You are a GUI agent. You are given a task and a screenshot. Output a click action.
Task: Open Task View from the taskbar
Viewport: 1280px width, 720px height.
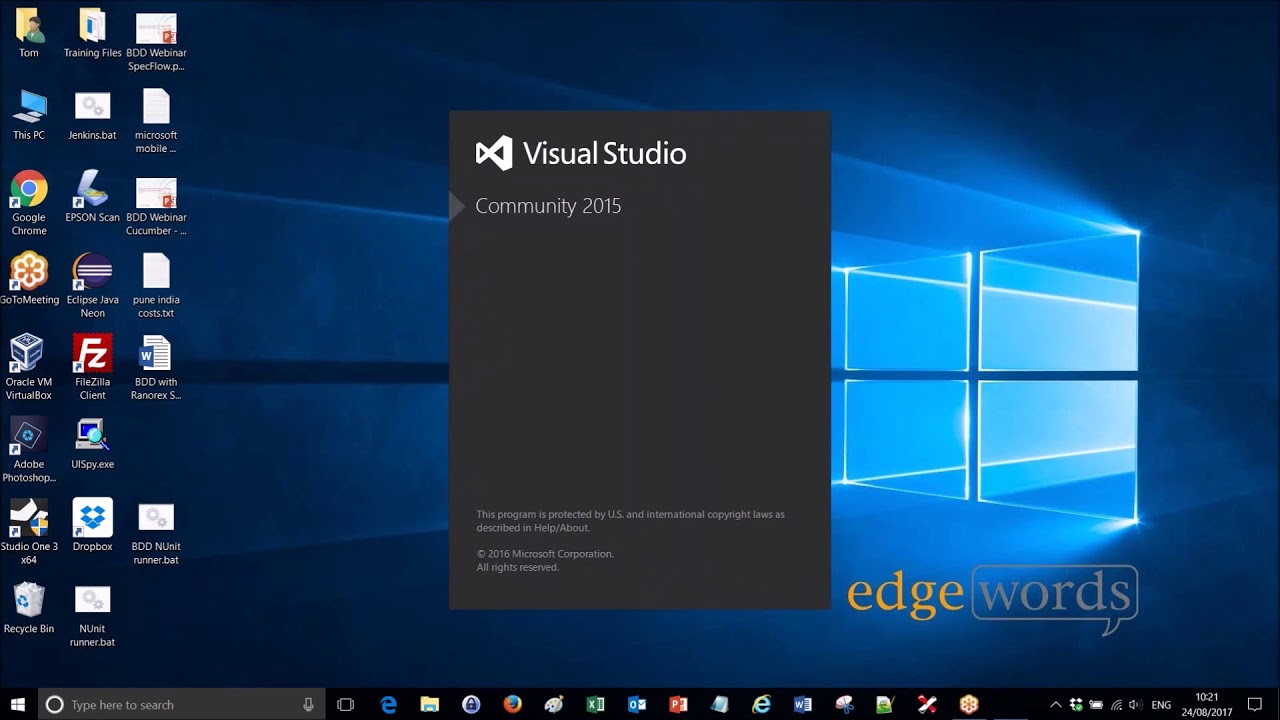346,704
